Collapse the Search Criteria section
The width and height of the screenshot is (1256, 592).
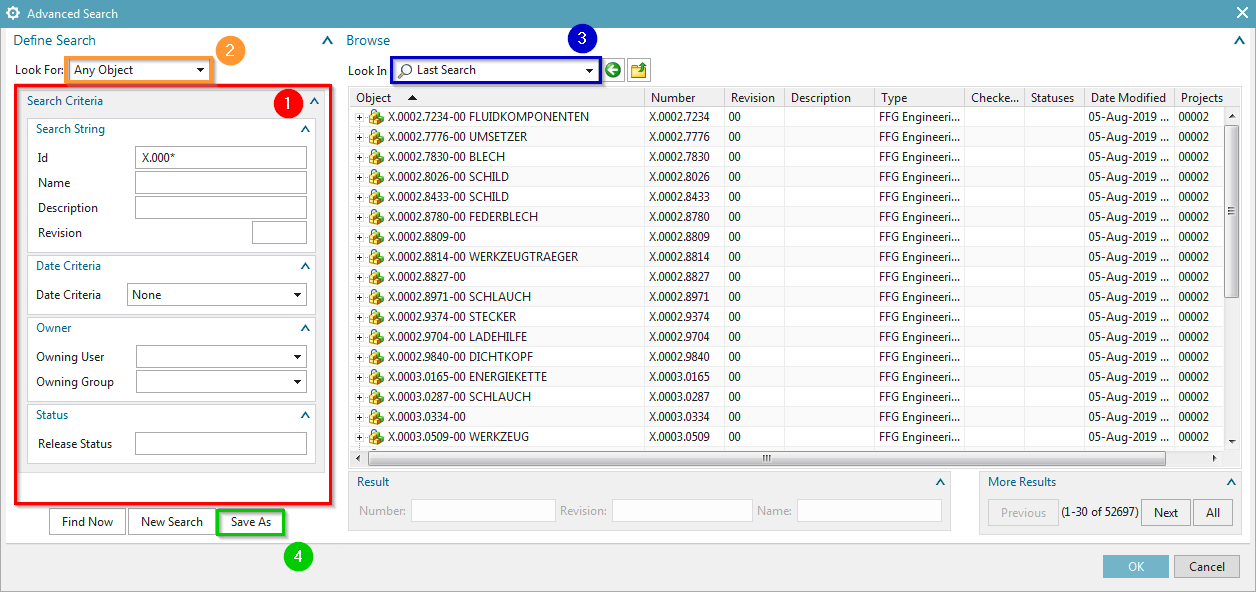pos(314,101)
